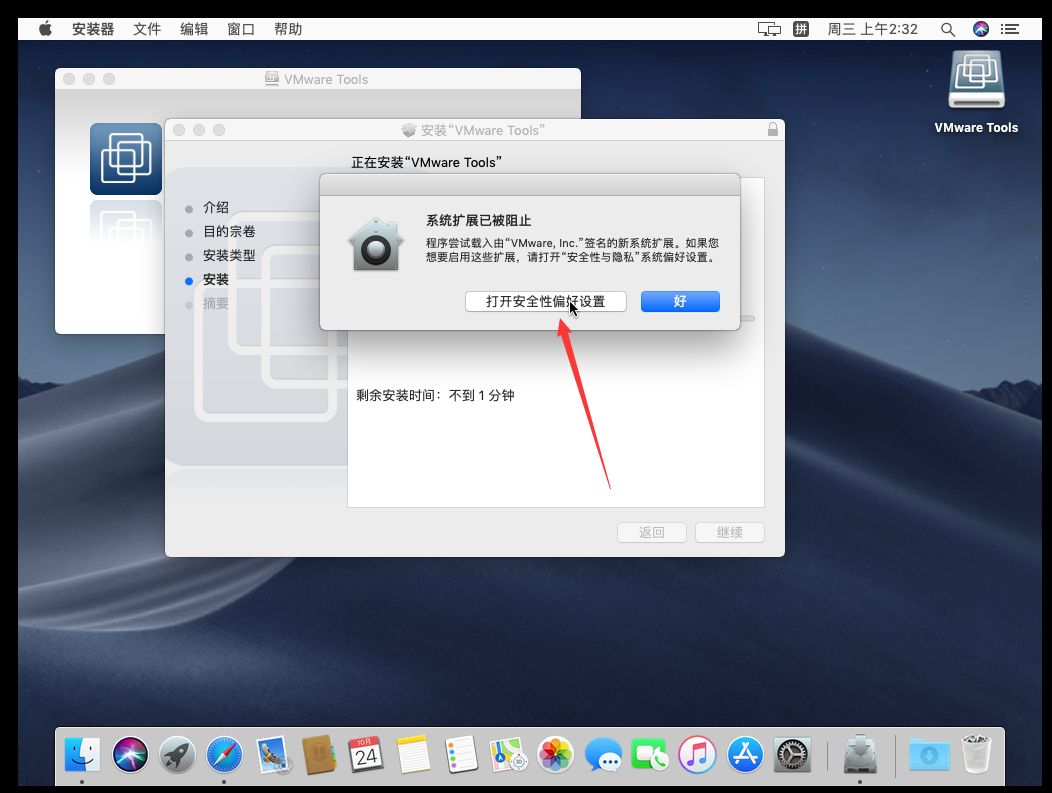The width and height of the screenshot is (1052, 793).
Task: Select the 安装 step in sidebar
Action: pos(215,280)
